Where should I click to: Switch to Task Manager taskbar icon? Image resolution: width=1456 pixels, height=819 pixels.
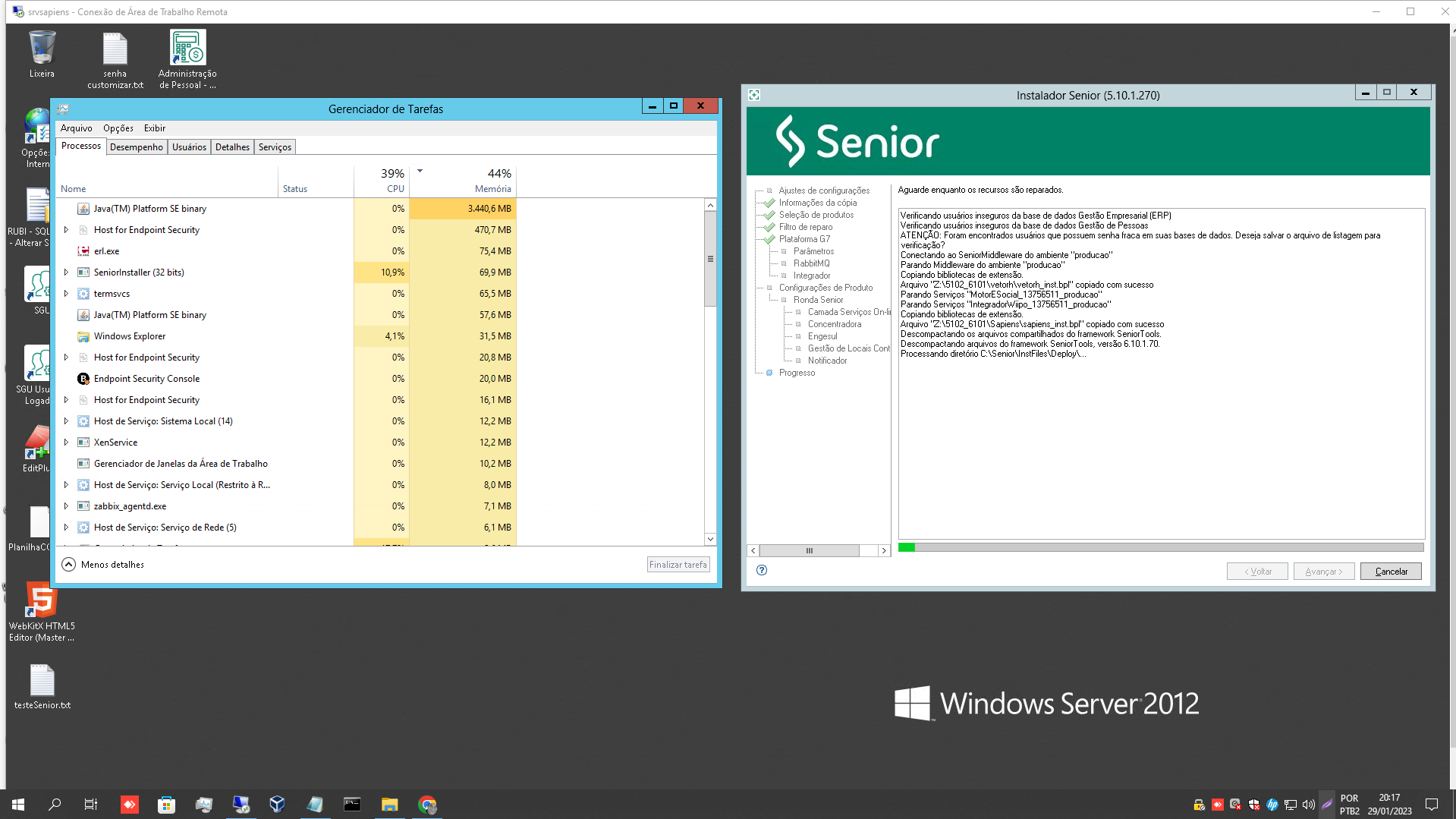[x=203, y=804]
